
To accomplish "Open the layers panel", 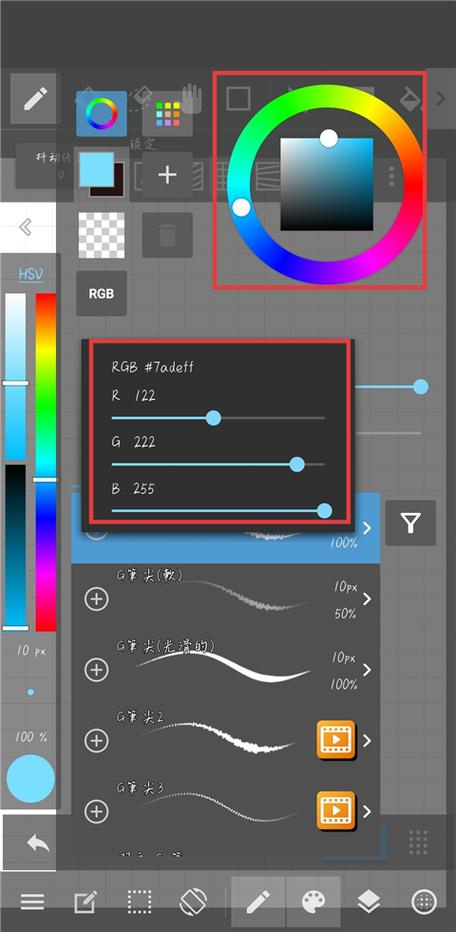I will tap(369, 902).
